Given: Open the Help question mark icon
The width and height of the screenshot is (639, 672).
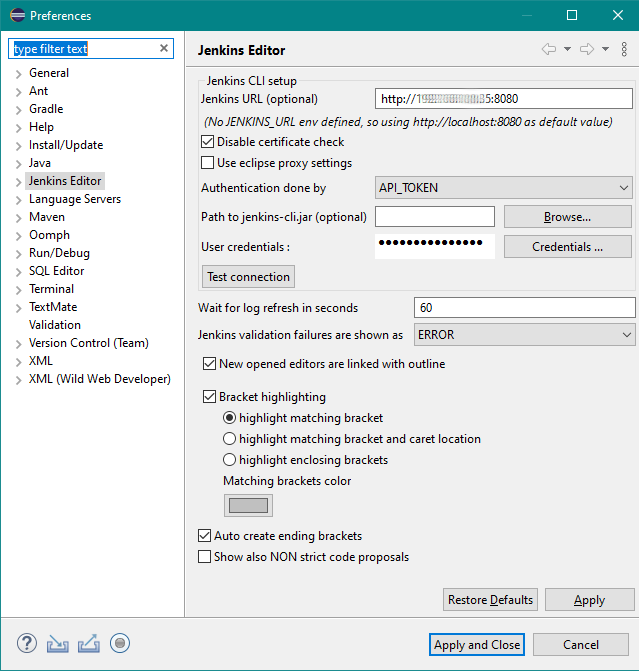Looking at the screenshot, I should coord(27,643).
